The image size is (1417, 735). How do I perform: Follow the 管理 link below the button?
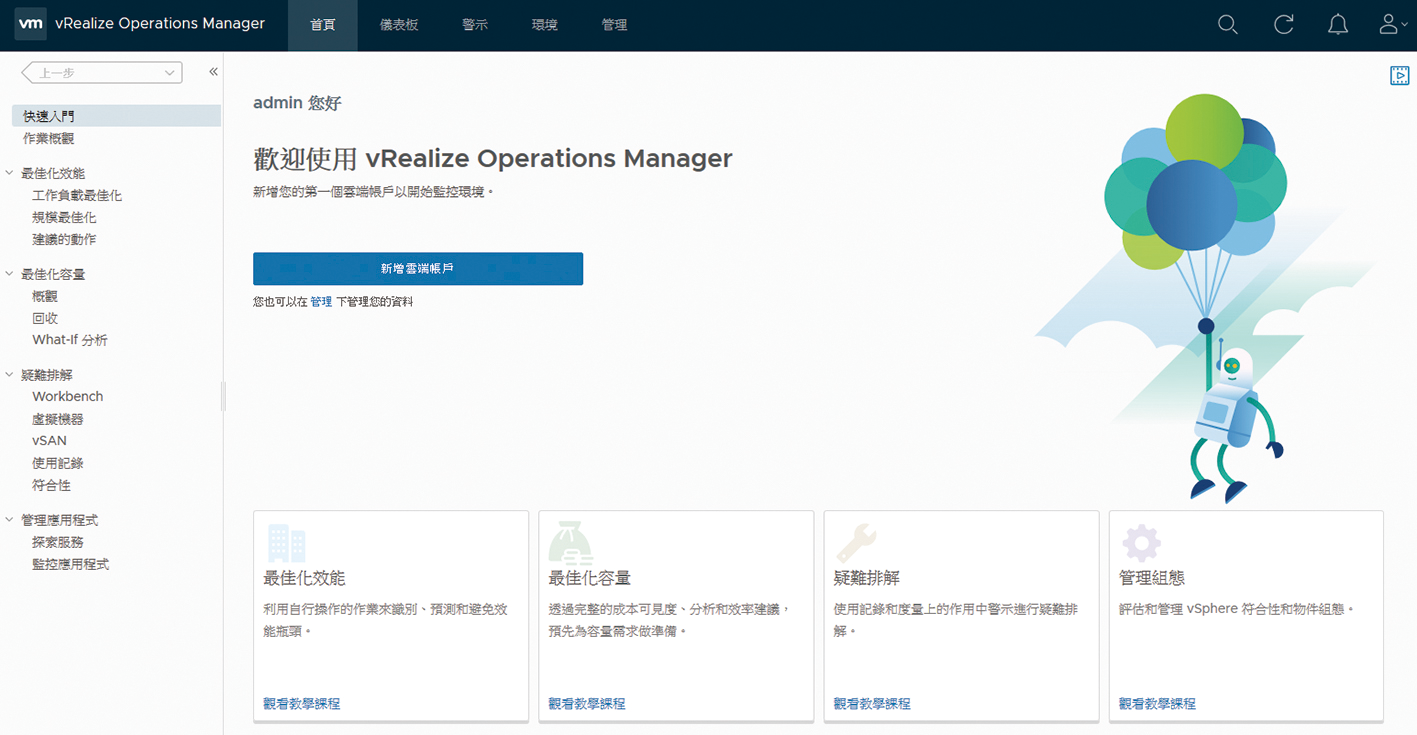321,301
